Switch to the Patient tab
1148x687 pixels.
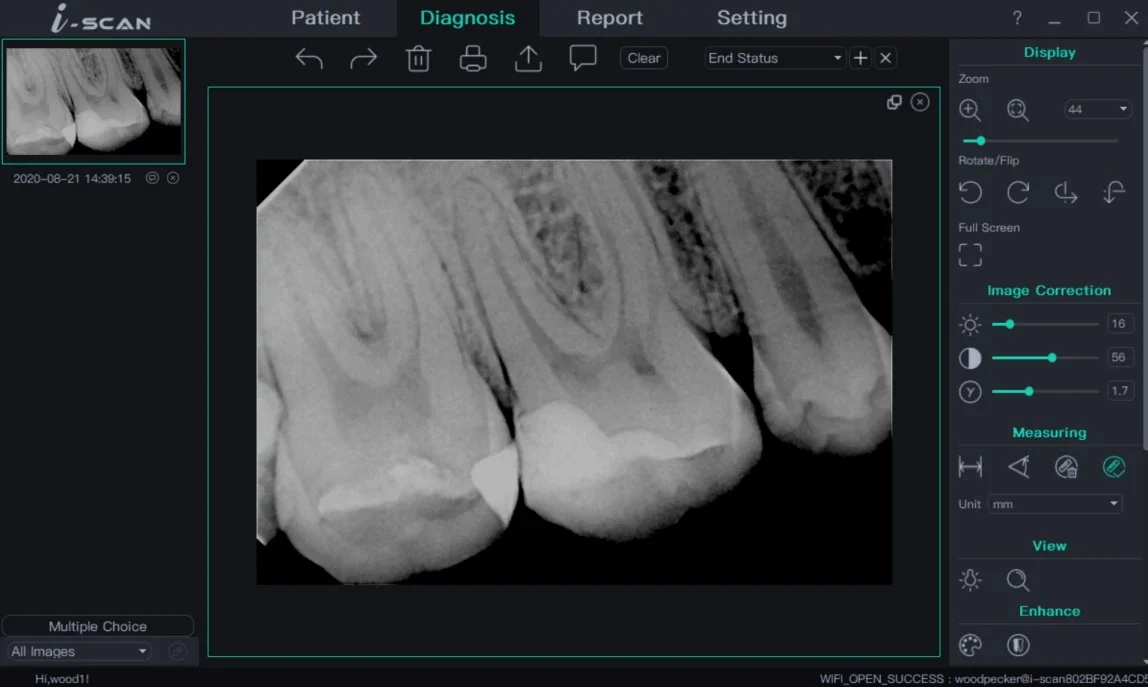click(x=325, y=18)
